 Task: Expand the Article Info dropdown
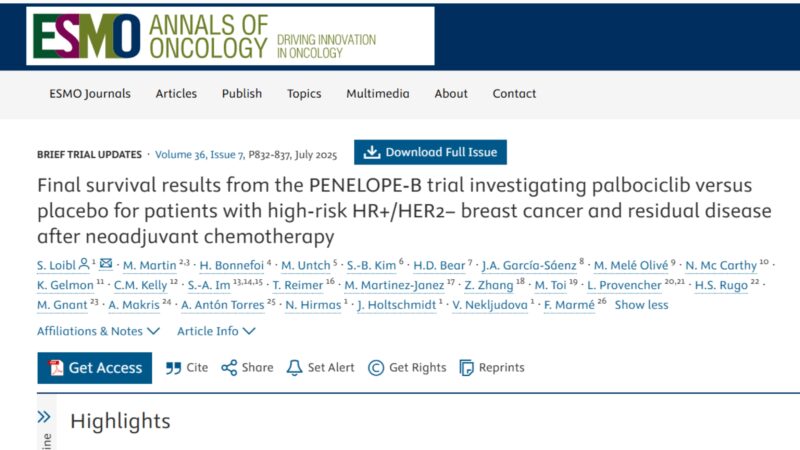coord(216,331)
